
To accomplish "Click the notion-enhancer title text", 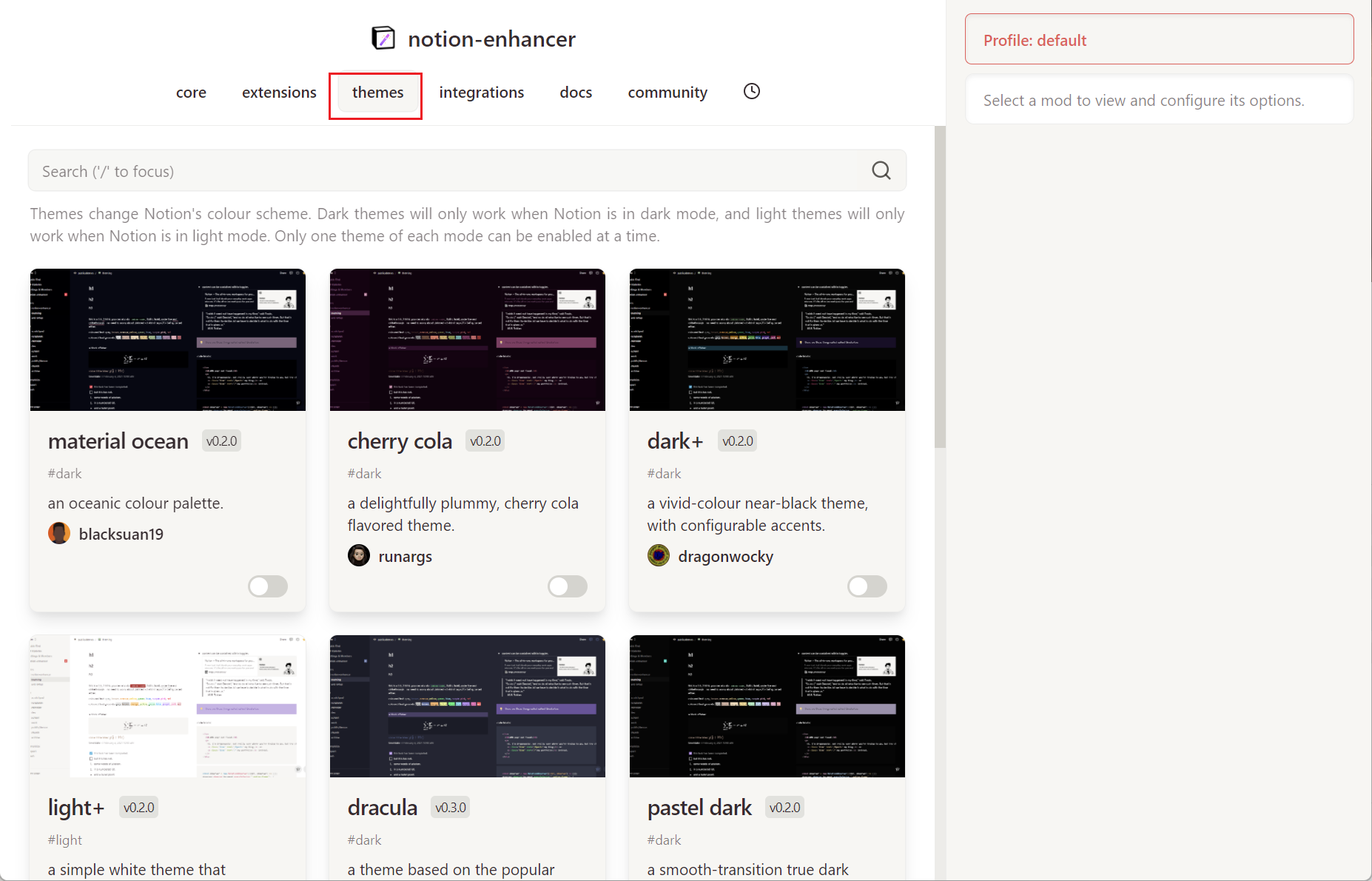I will pos(491,38).
